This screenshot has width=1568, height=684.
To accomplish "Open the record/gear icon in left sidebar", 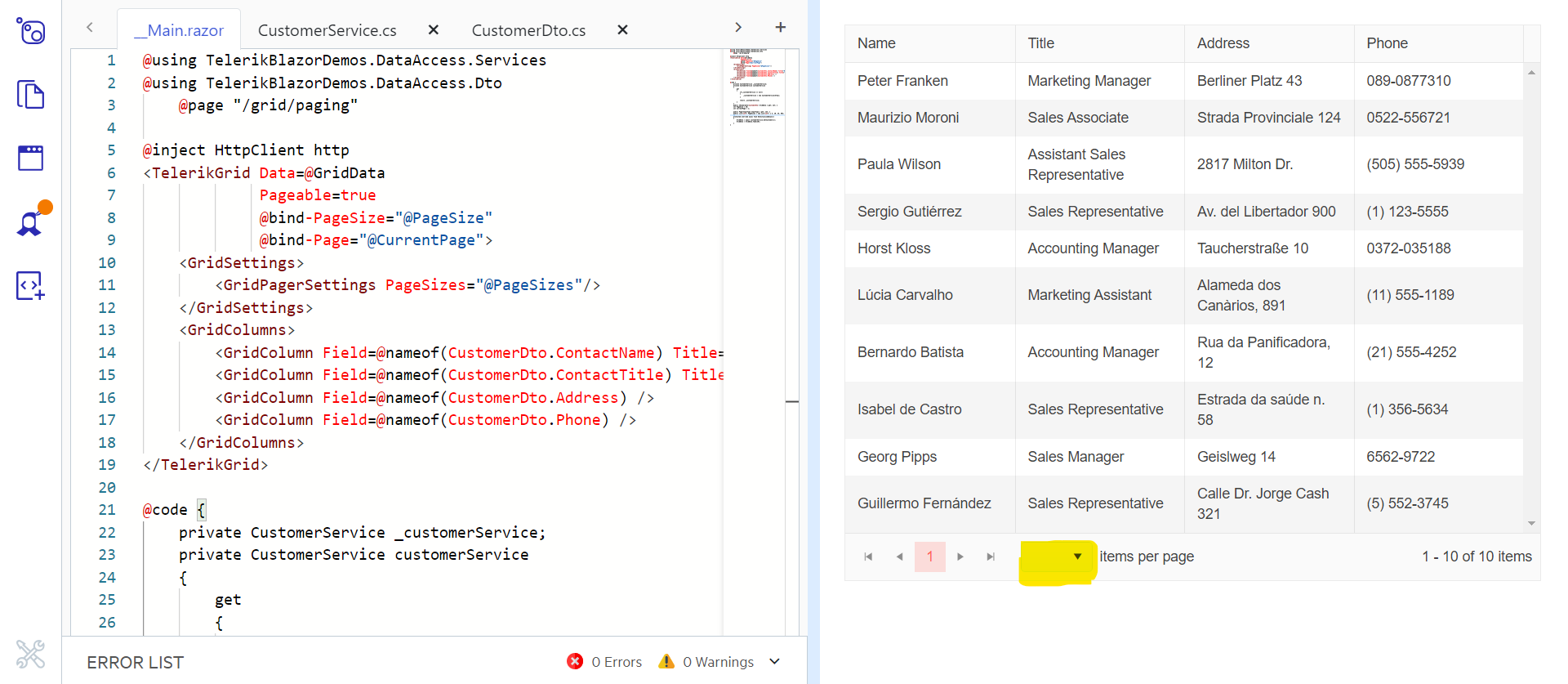I will pos(31,31).
